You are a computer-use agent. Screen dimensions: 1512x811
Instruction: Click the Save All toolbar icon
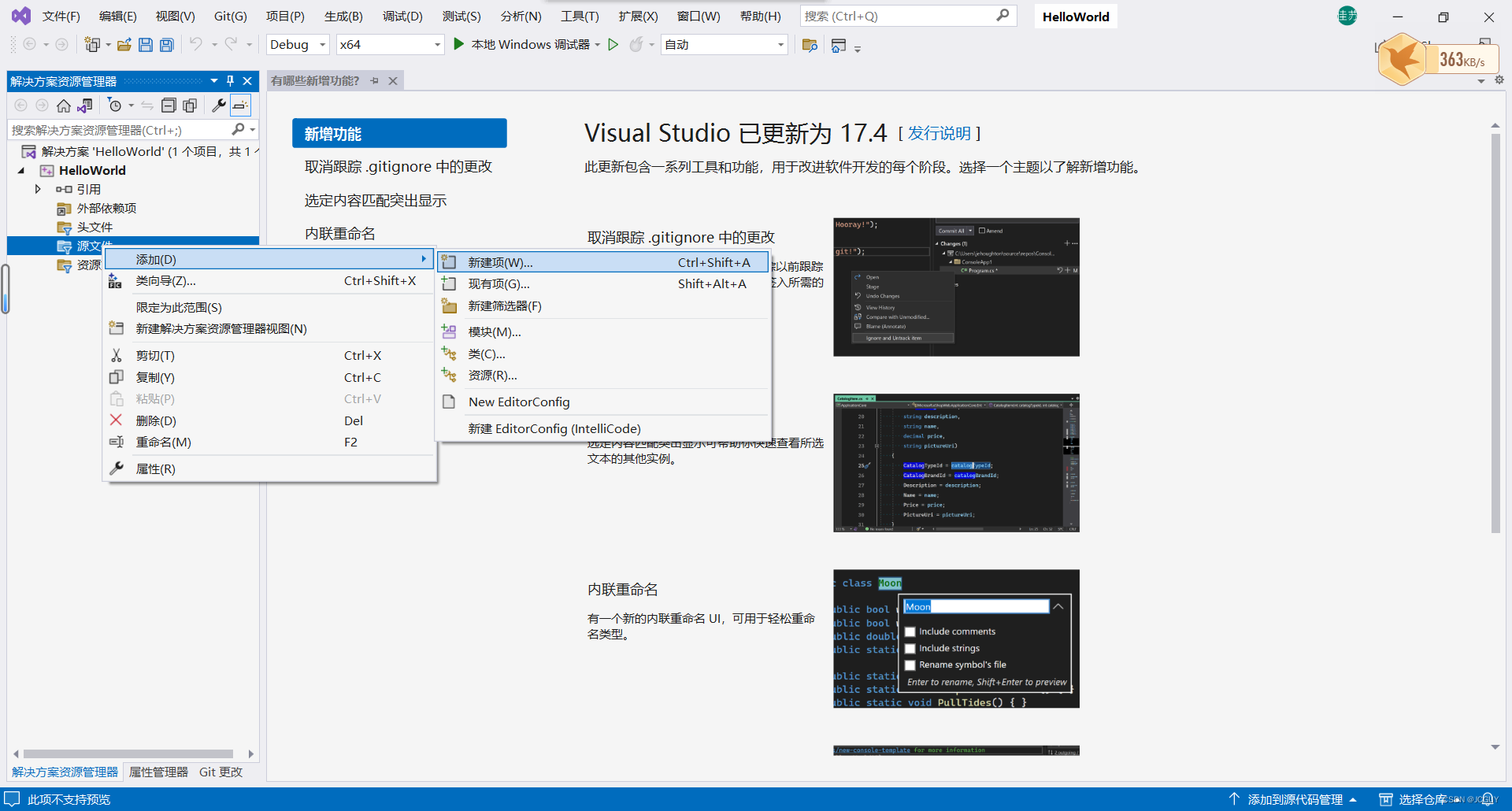[166, 44]
